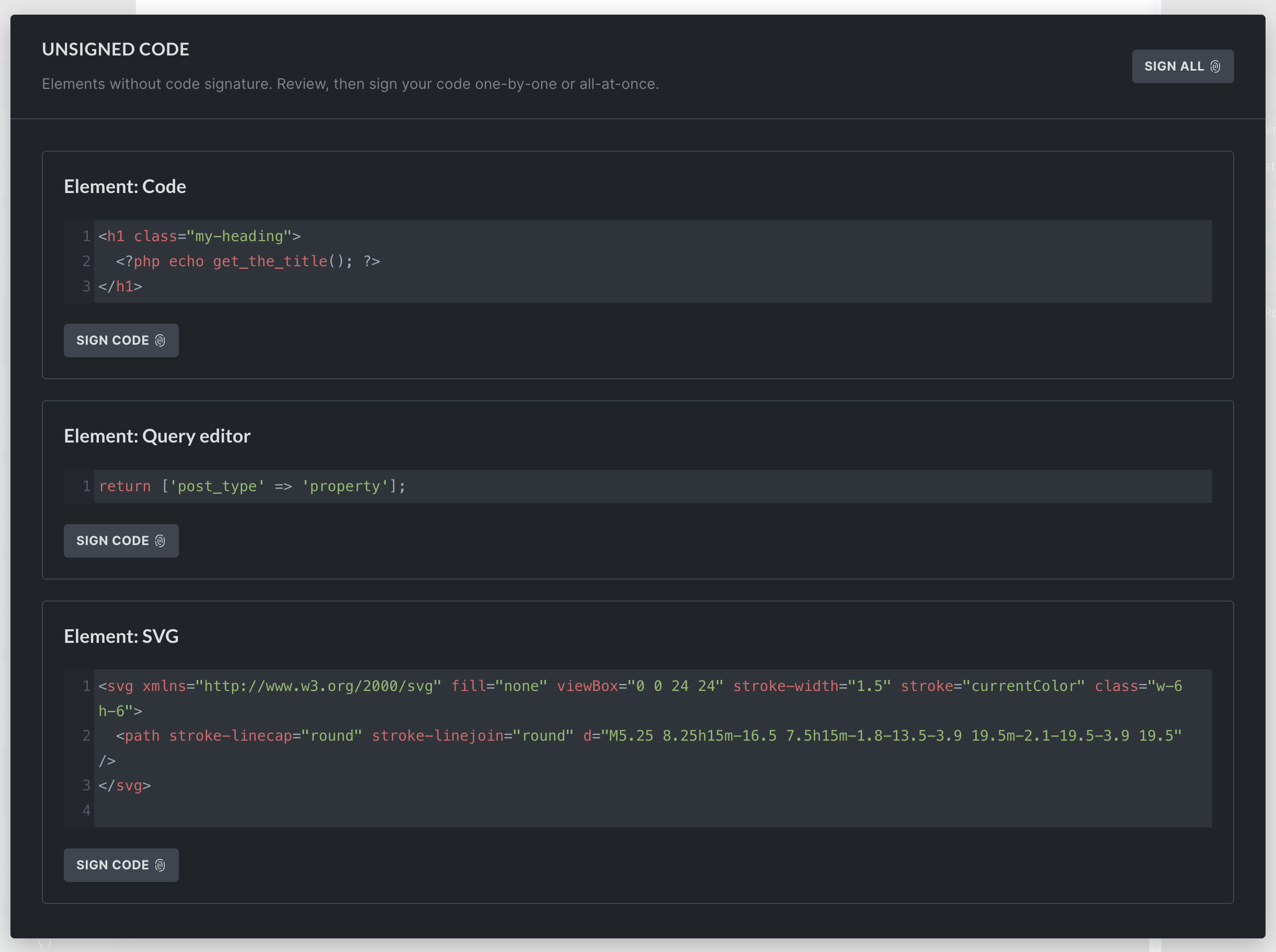
Task: Click fingerprint icon under Element: SVG
Action: (160, 865)
